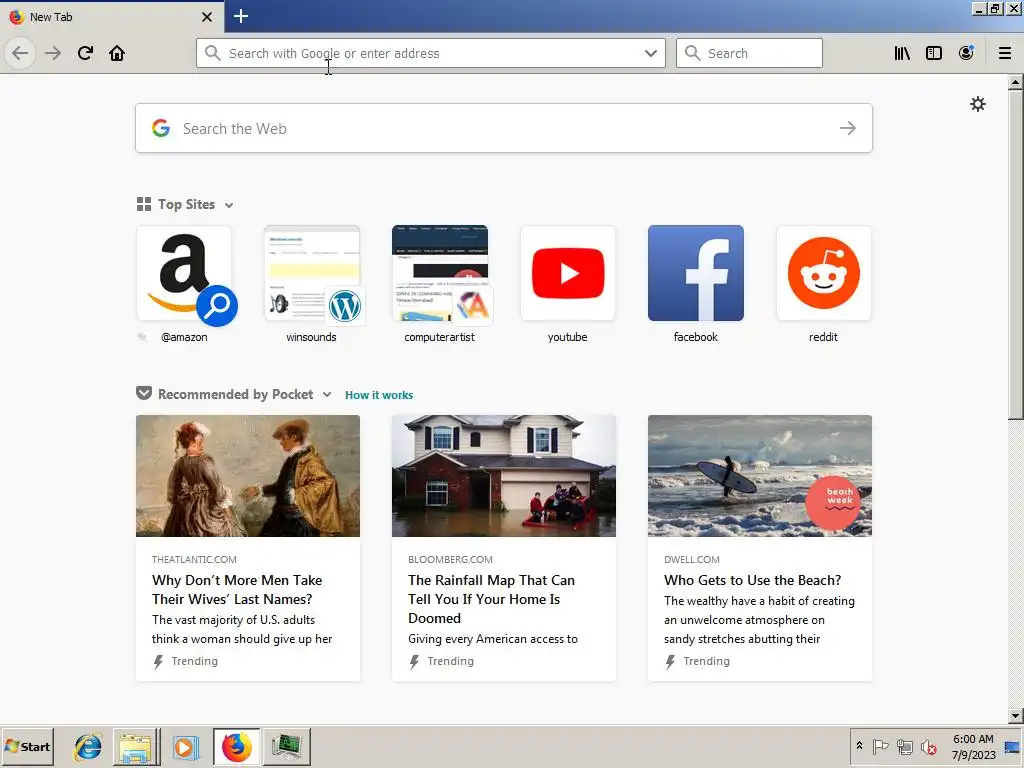Screen dimensions: 1024x768
Task: Click the Top Sites heading
Action: tap(186, 204)
